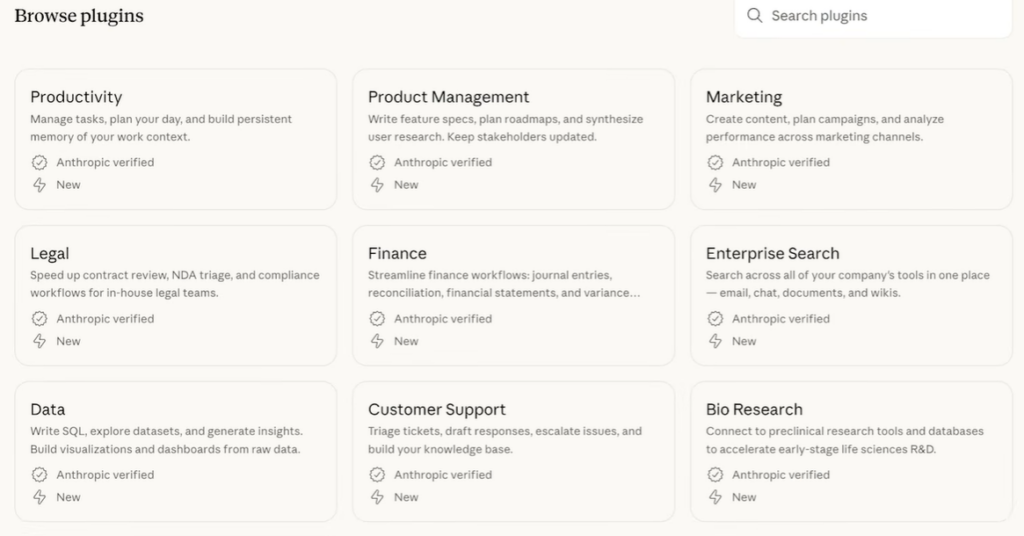Click the verified badge icon on Enterprise Search card
1024x536 pixels.
[x=716, y=319]
